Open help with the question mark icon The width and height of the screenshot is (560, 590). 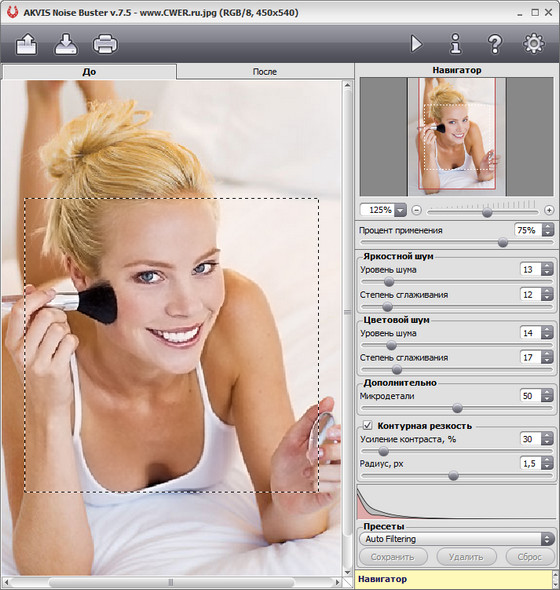pos(495,44)
